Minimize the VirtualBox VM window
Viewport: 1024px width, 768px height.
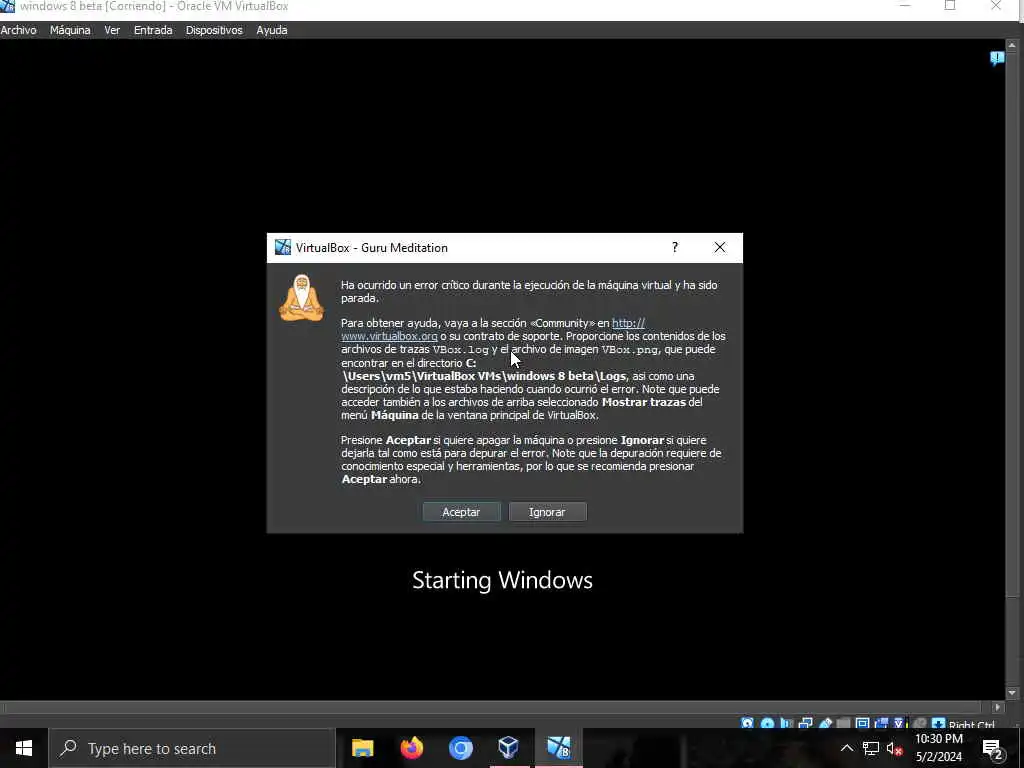pos(905,5)
